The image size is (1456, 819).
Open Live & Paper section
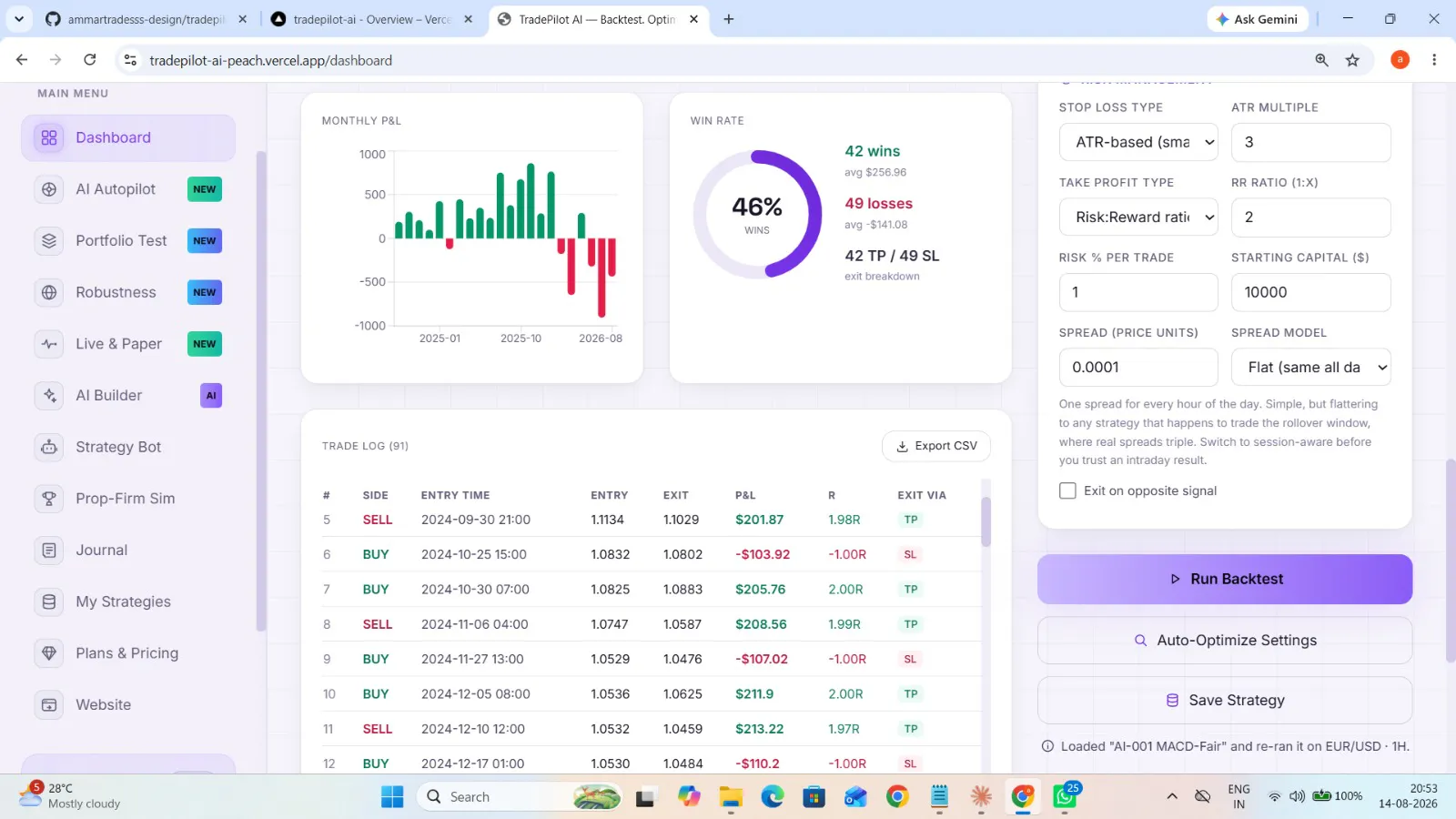(128, 344)
